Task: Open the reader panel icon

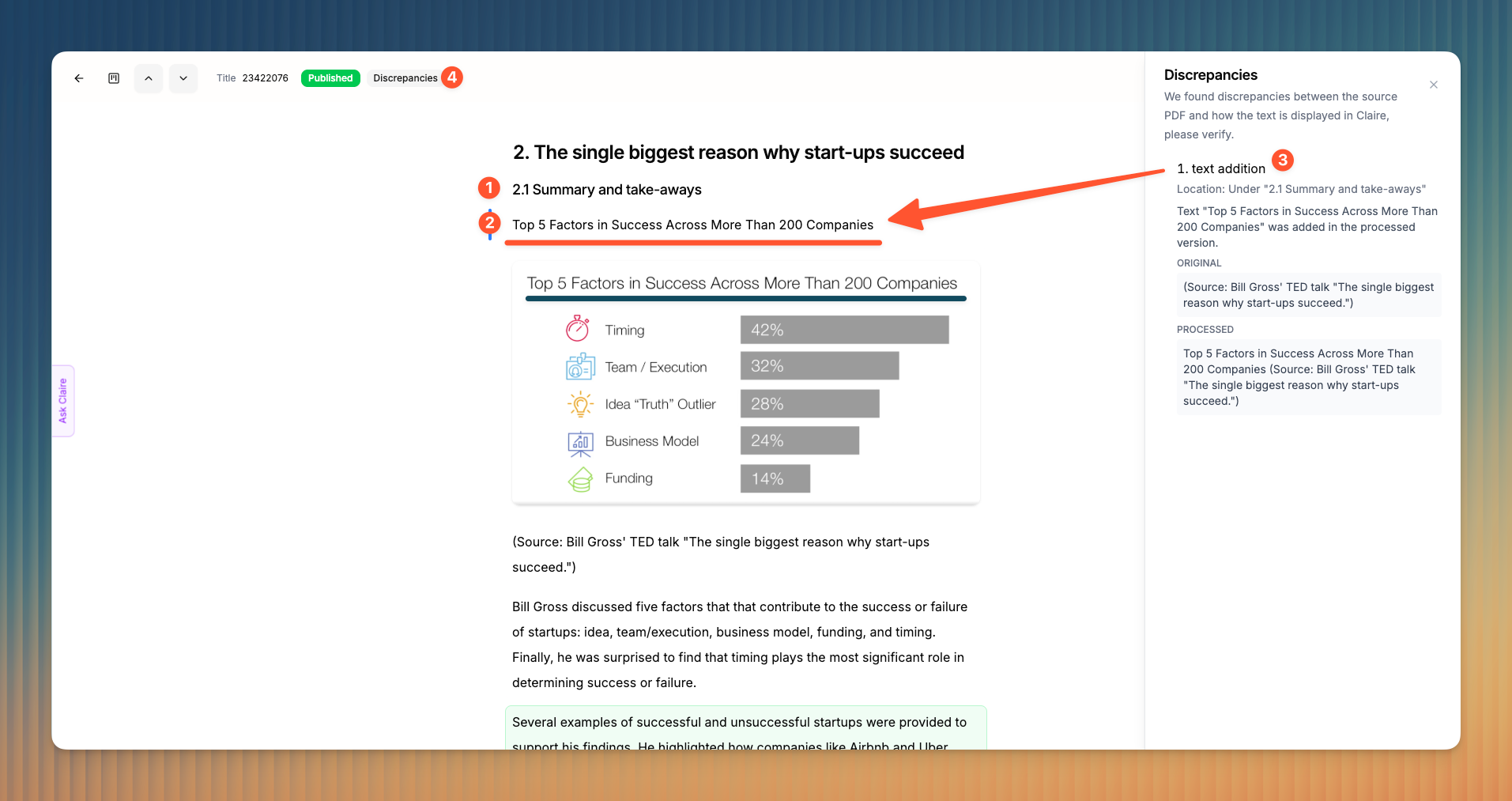Action: pyautogui.click(x=114, y=78)
